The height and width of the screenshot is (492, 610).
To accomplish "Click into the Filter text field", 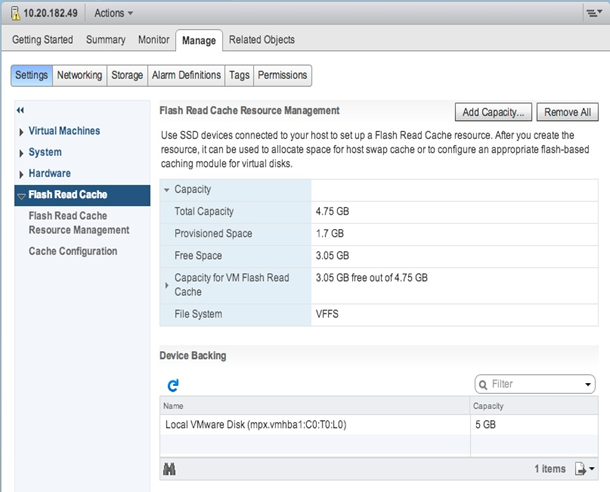I will click(536, 384).
